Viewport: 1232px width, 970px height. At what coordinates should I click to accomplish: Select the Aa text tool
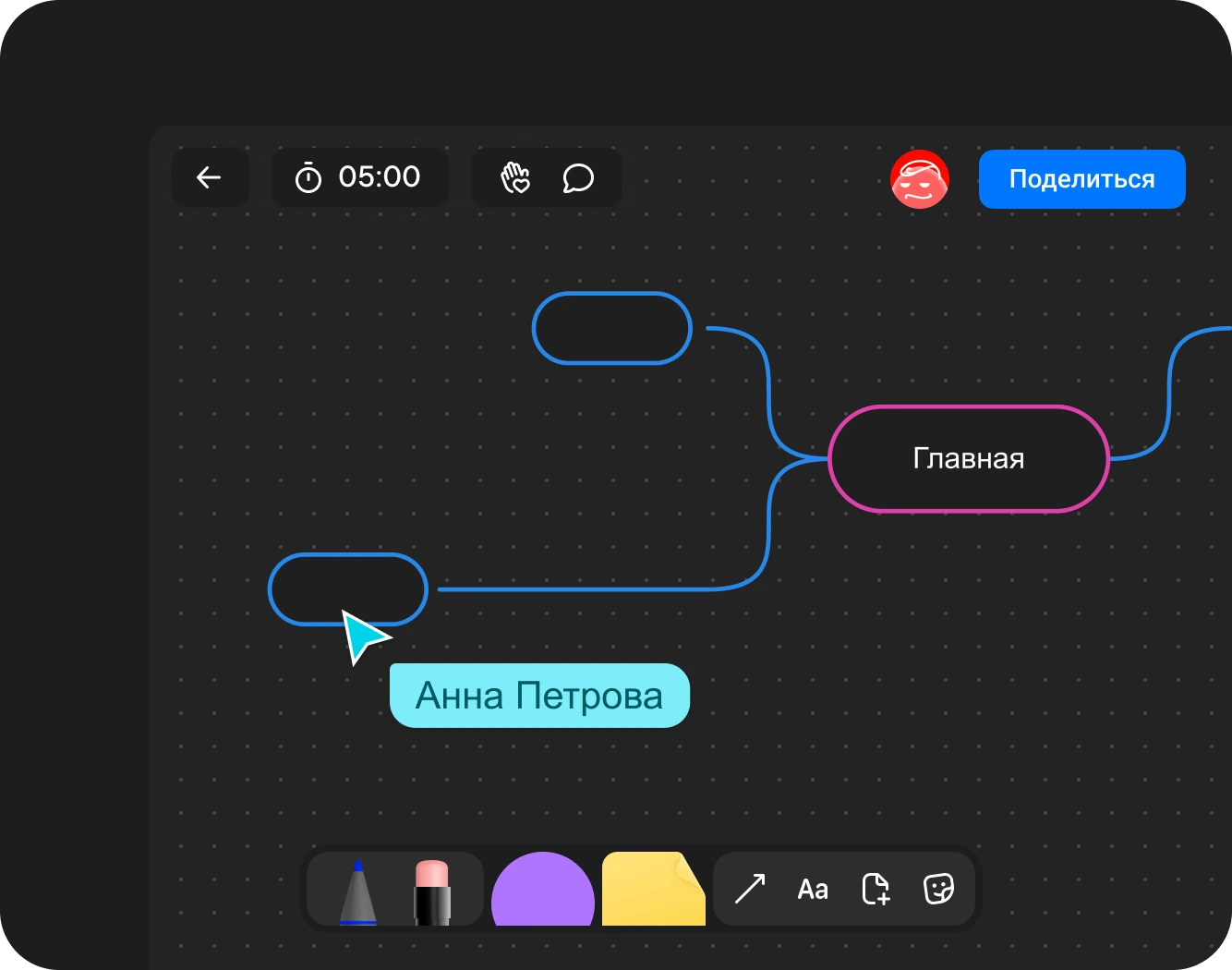click(x=813, y=890)
